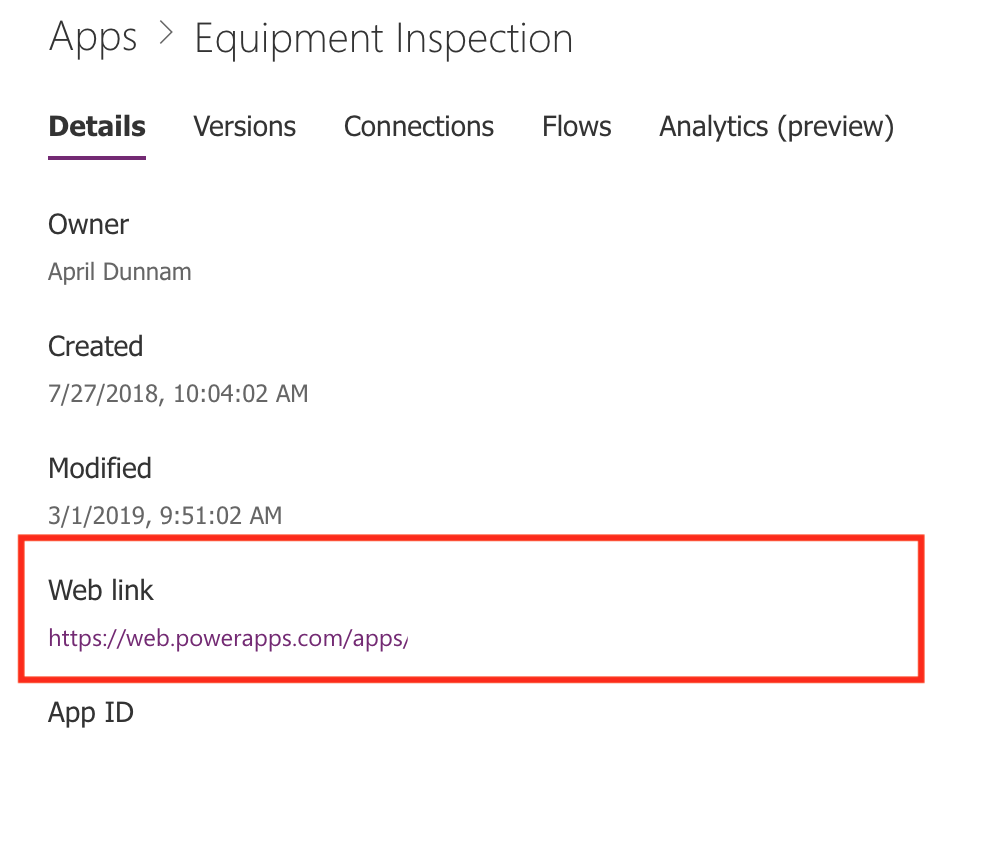
Task: Click the Equipment Inspection page title
Action: pyautogui.click(x=383, y=39)
